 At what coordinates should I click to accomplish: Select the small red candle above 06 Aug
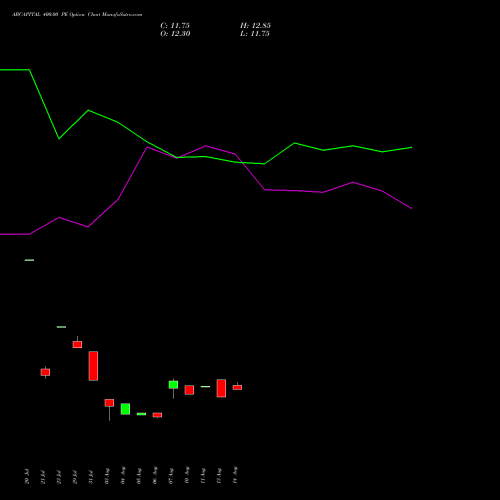(157, 415)
